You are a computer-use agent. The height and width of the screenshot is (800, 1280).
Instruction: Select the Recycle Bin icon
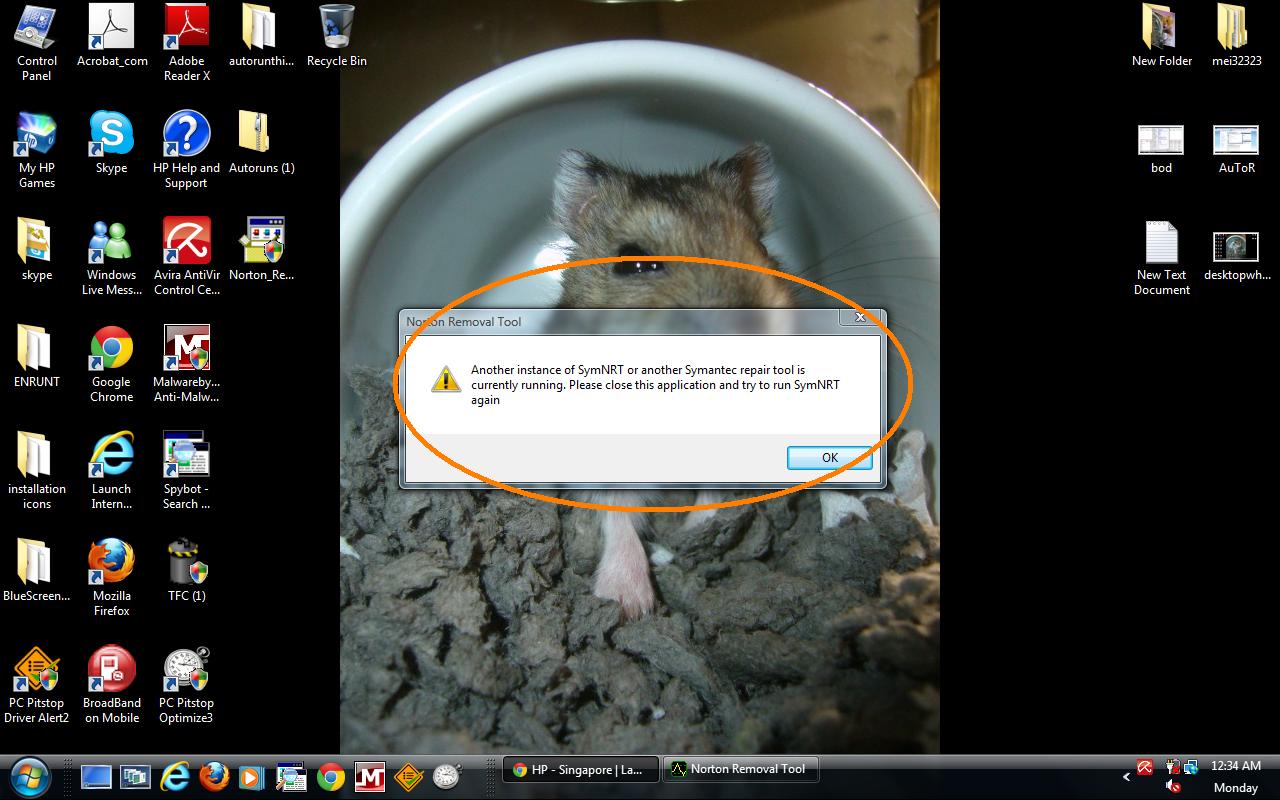337,35
